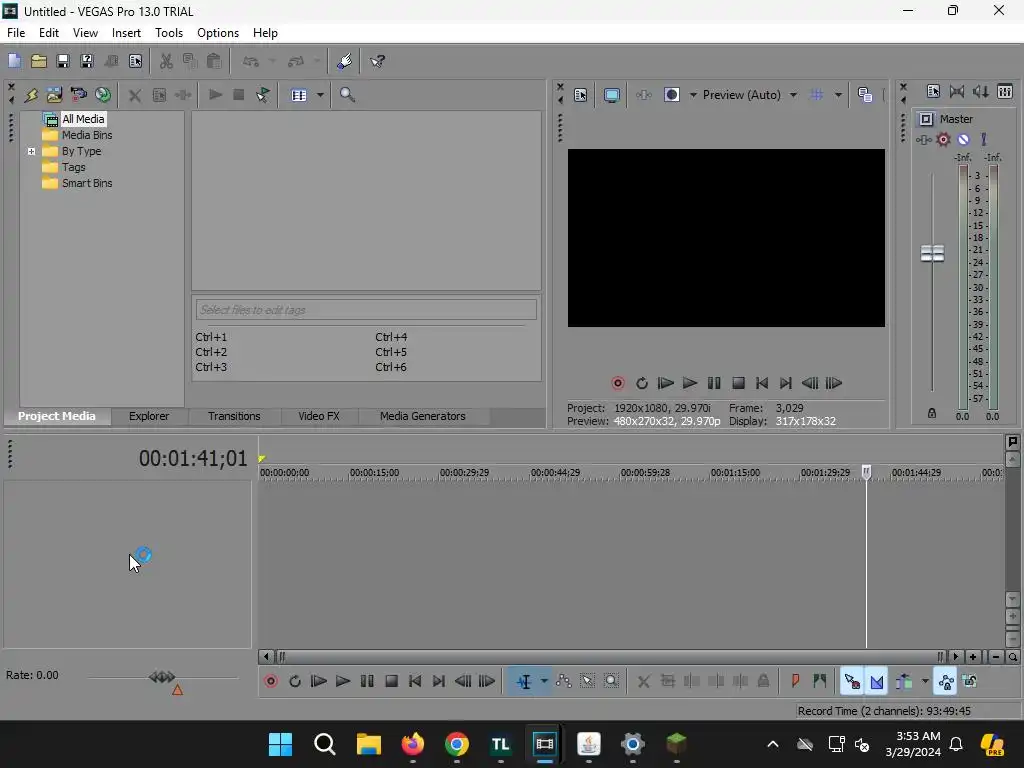The image size is (1024, 768).
Task: Click Copy Snapshot to Clipboard icon
Action: [x=865, y=95]
